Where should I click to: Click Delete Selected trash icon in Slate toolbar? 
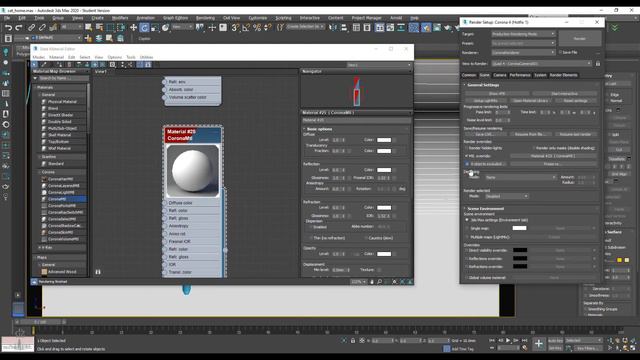(x=69, y=64)
